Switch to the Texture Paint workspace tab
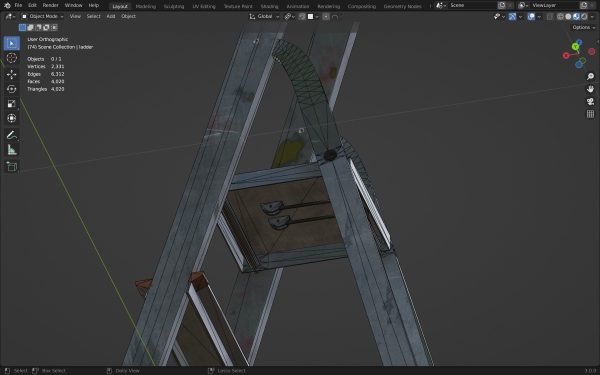 [x=238, y=6]
